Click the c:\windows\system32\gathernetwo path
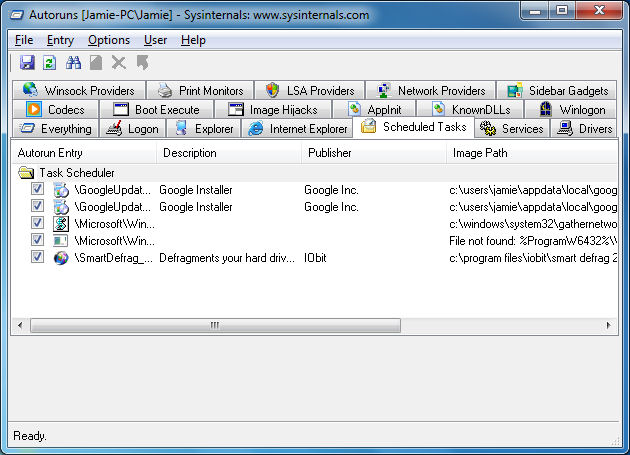 [x=533, y=224]
